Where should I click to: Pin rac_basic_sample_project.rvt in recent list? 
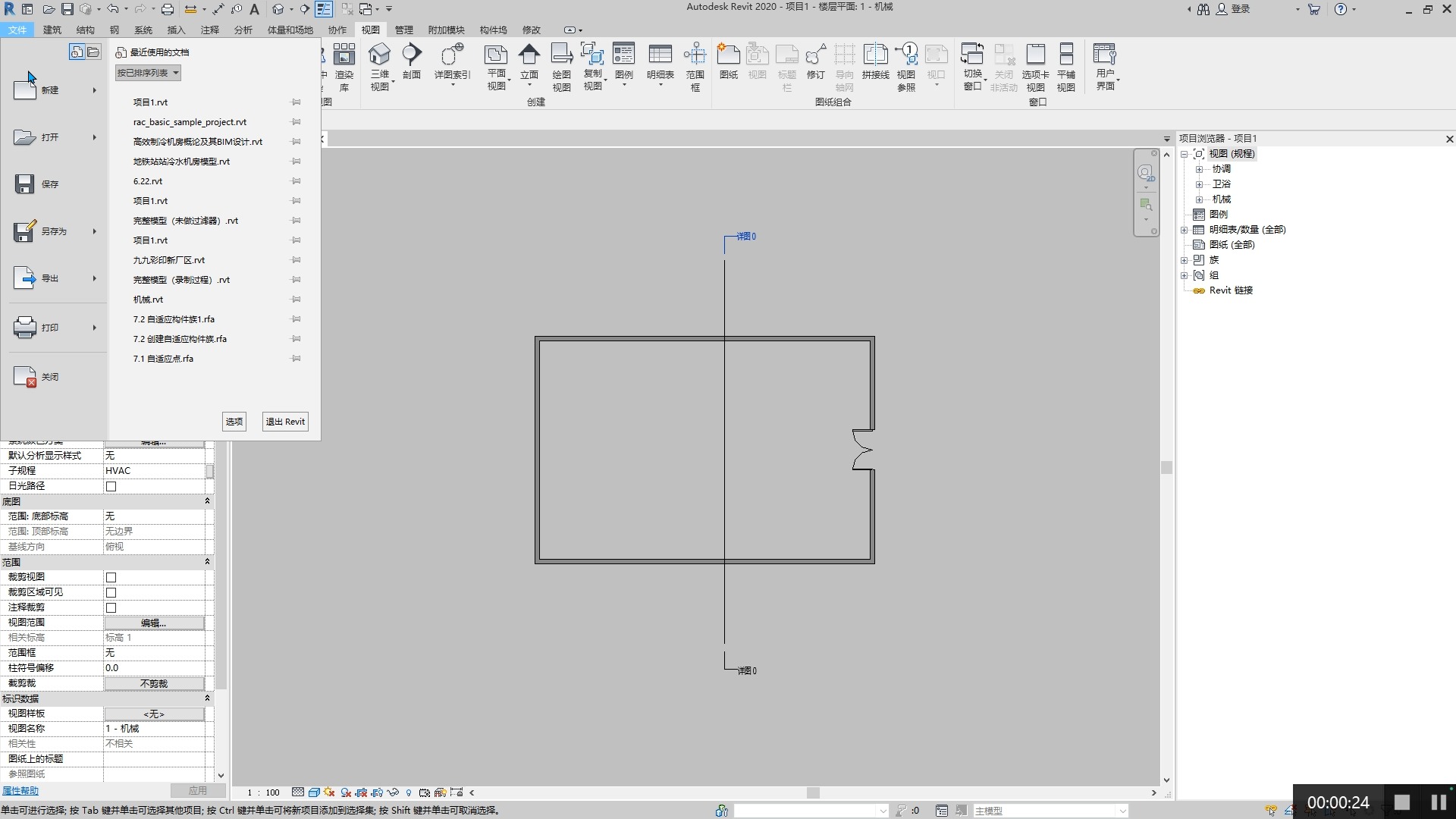pos(296,122)
